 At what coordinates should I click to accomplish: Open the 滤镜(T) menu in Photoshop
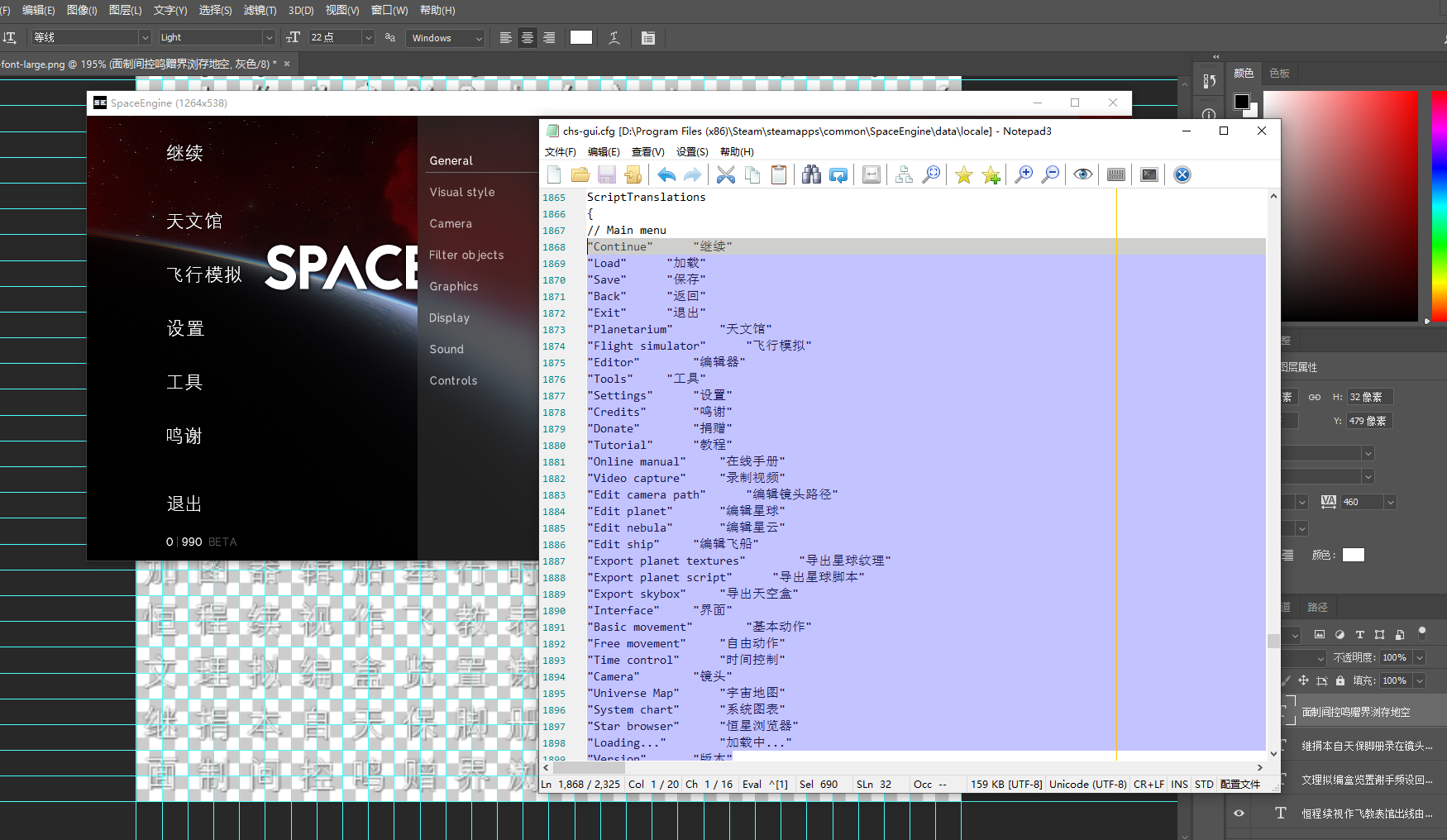click(x=260, y=10)
